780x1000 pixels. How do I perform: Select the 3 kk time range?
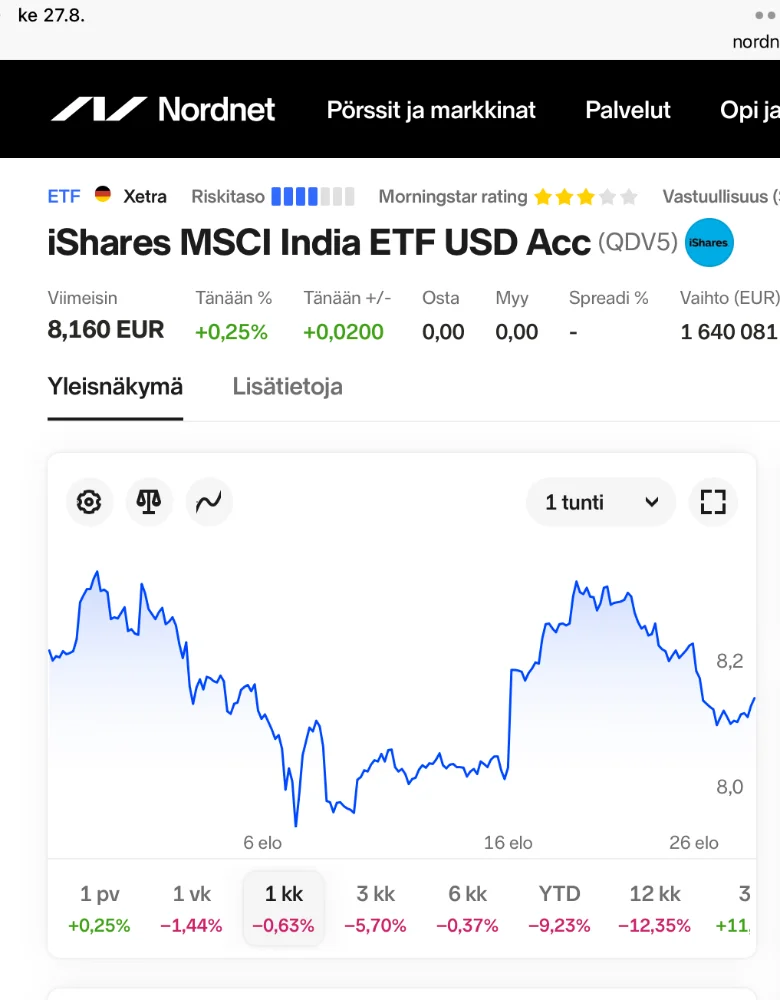375,907
